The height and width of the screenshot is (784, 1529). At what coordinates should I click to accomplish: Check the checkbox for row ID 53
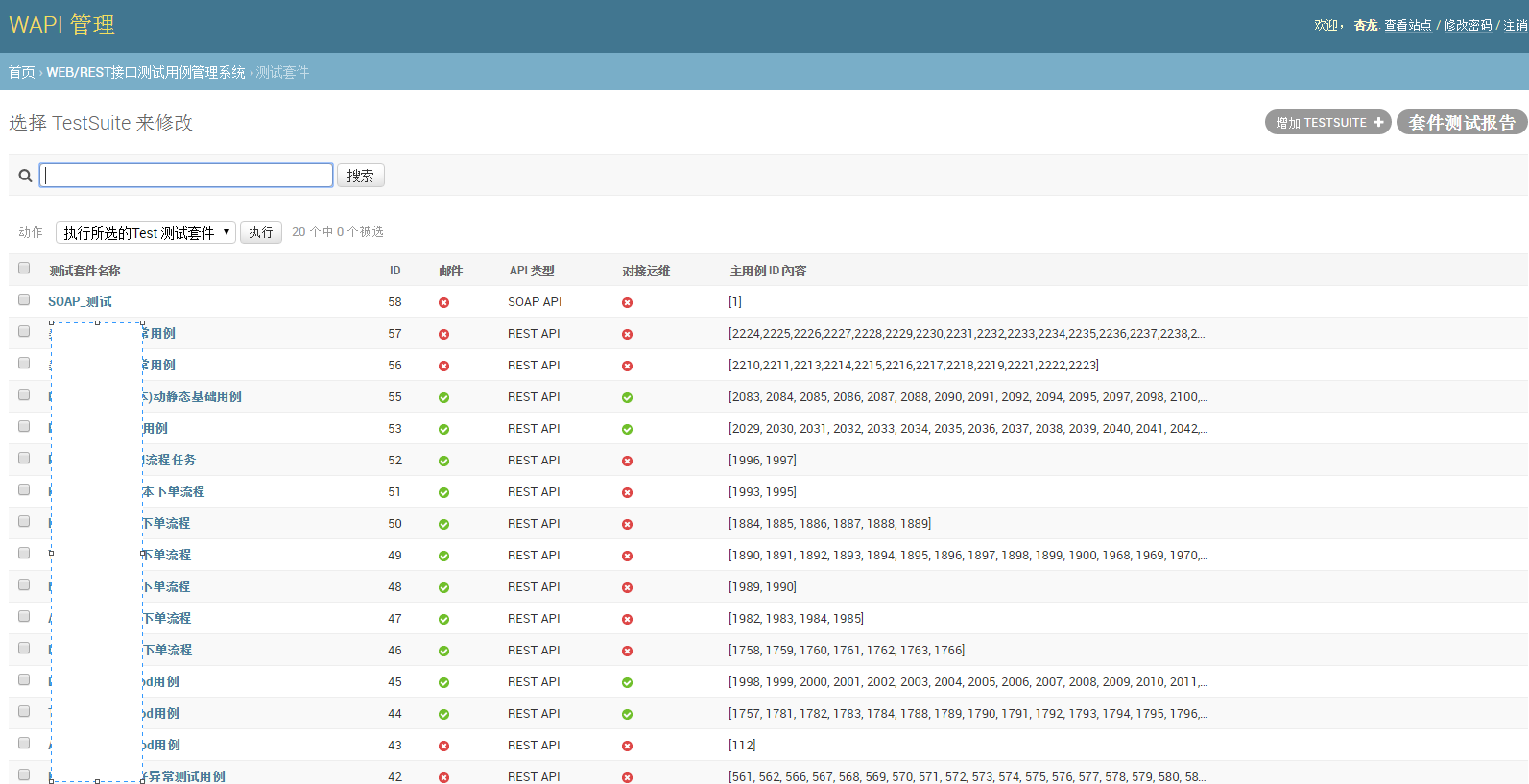(x=24, y=426)
